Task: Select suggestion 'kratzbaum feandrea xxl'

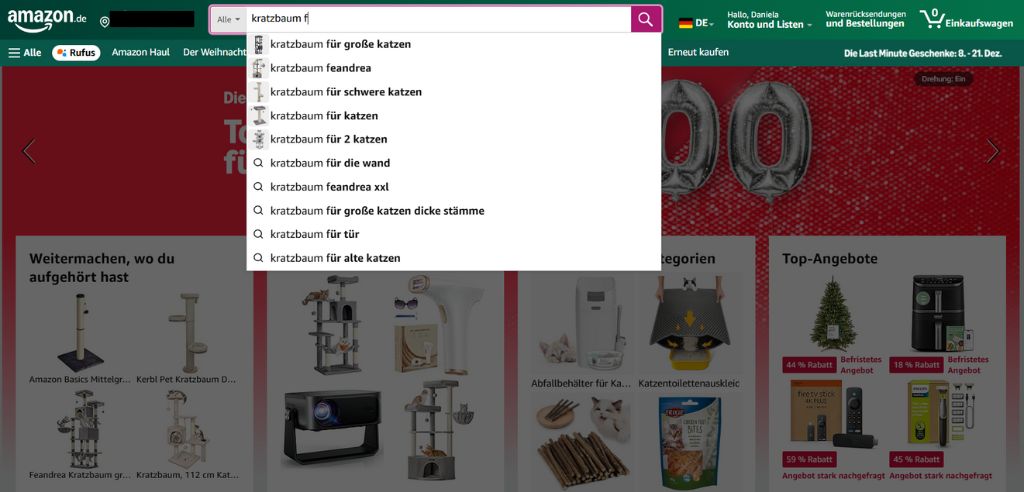Action: coord(454,187)
